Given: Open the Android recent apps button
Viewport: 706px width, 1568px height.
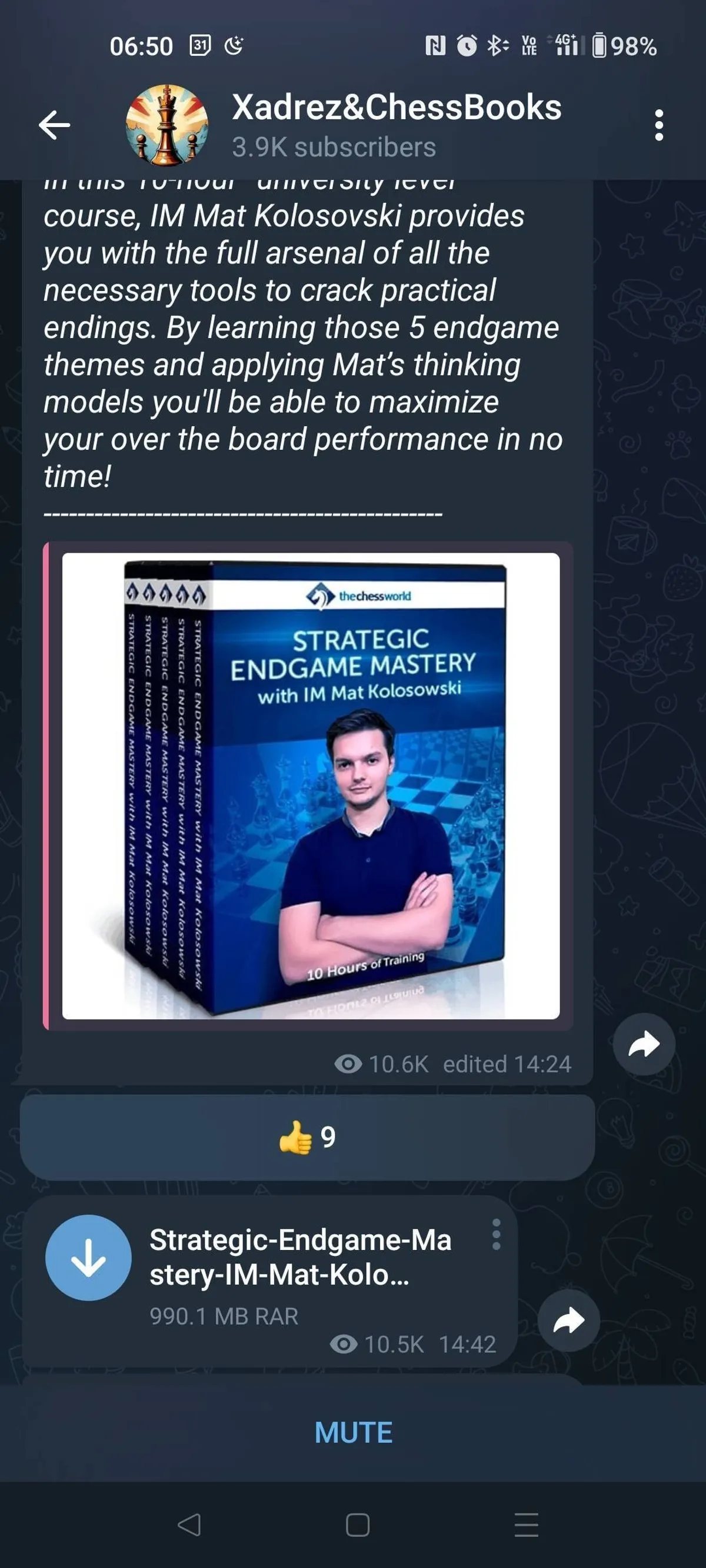Looking at the screenshot, I should (x=527, y=1524).
